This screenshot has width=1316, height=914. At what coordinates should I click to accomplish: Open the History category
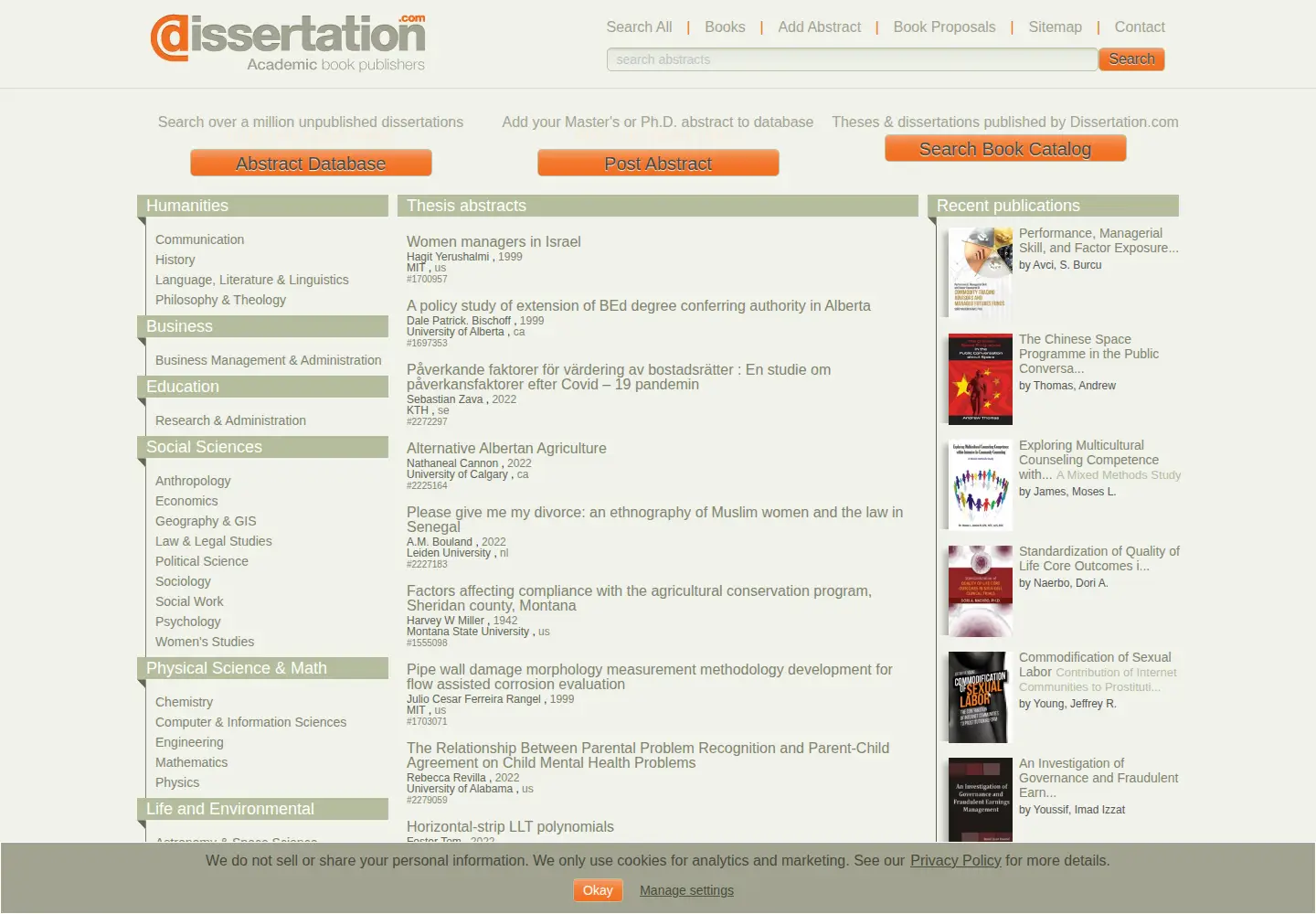[175, 260]
